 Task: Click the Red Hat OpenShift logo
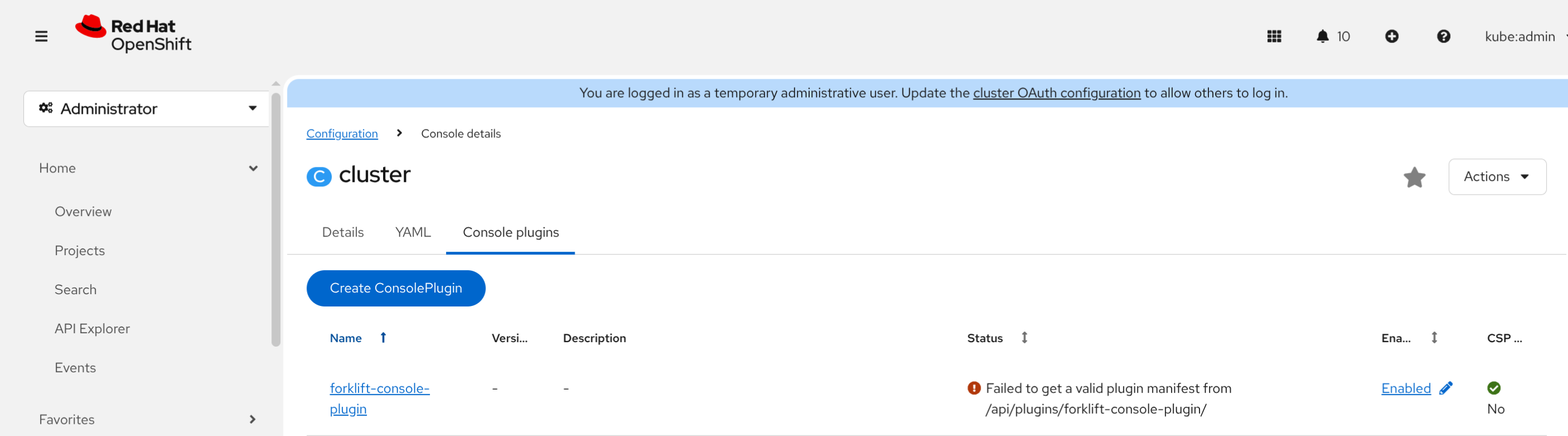(133, 34)
